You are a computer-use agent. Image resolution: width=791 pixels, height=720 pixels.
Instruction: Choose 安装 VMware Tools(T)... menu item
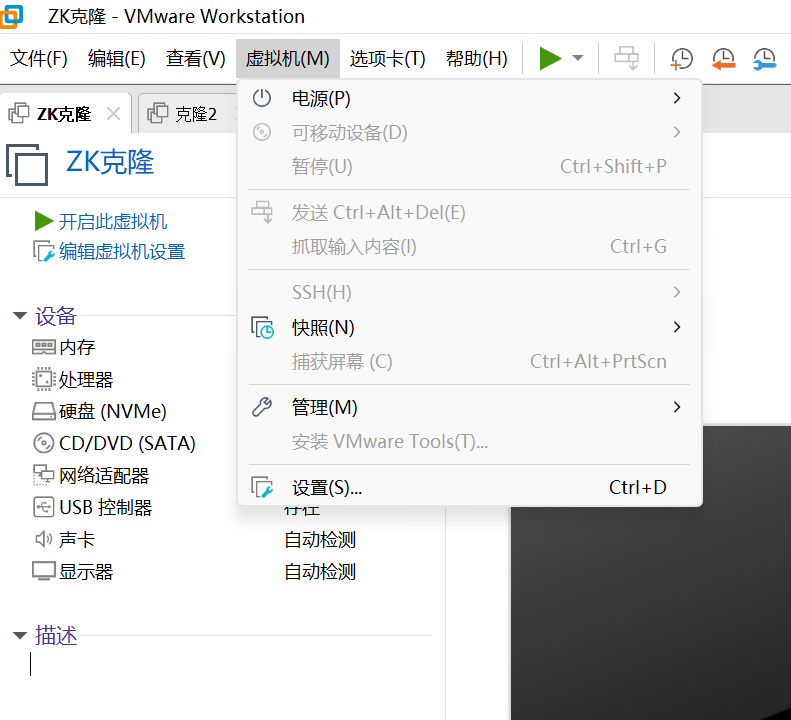coord(470,441)
